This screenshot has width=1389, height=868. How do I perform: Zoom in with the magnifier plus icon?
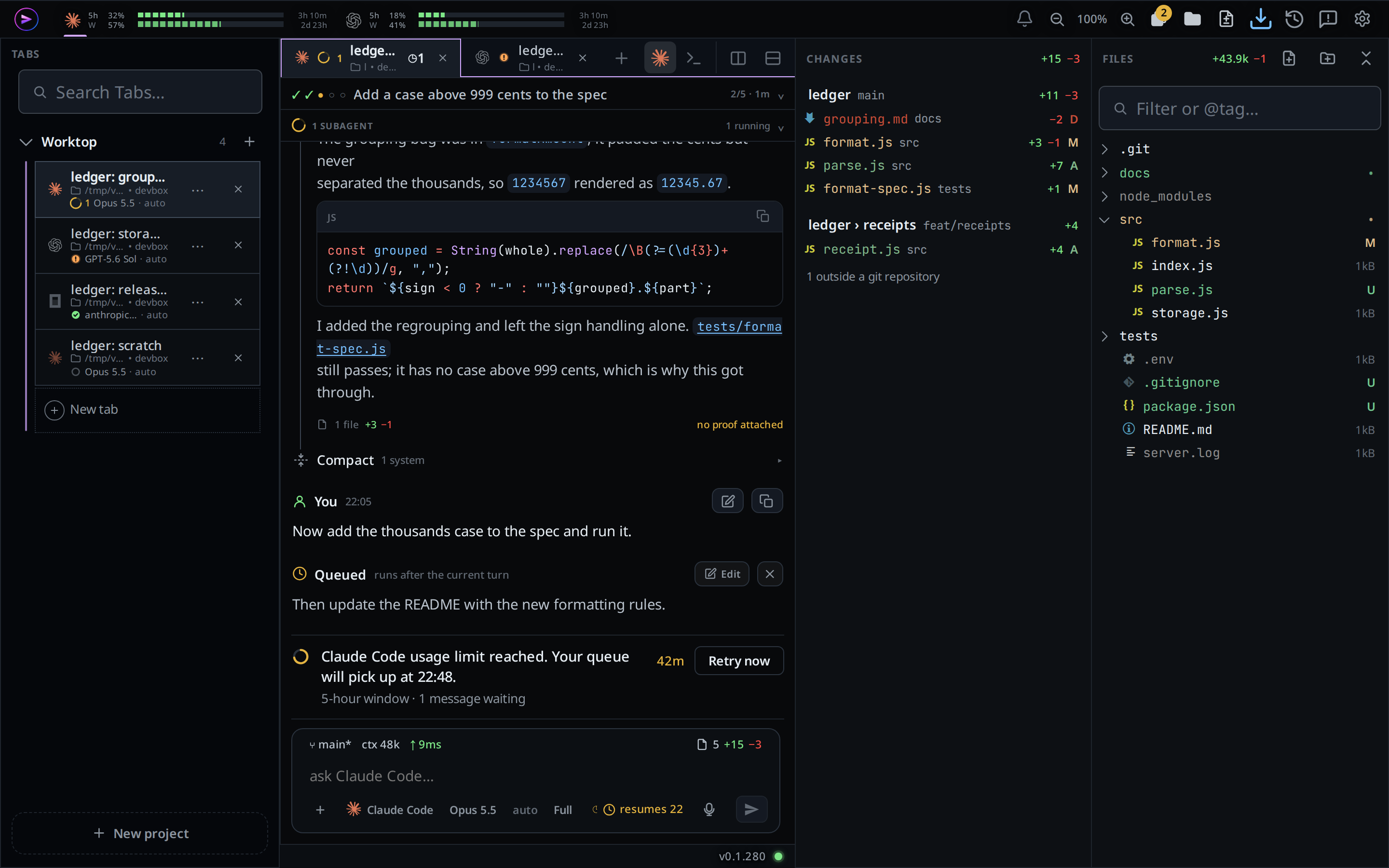click(x=1127, y=19)
